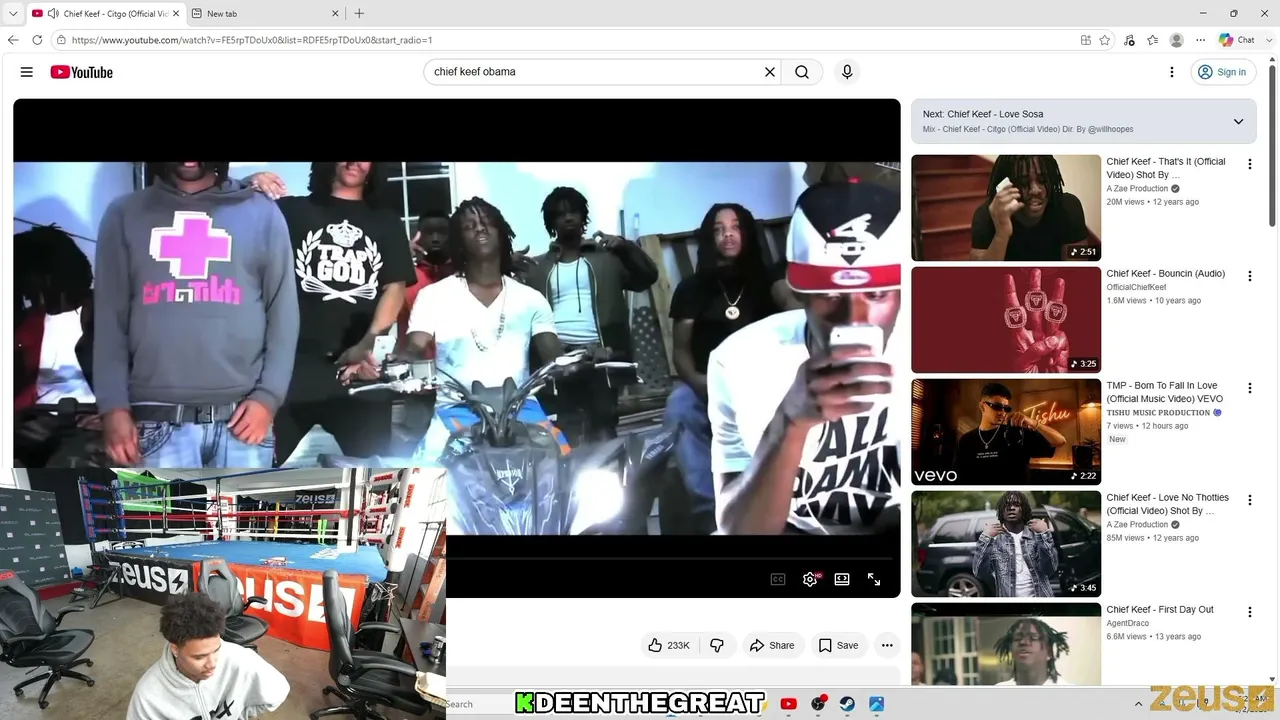Open the blue photo app in taskbar

[x=876, y=704]
